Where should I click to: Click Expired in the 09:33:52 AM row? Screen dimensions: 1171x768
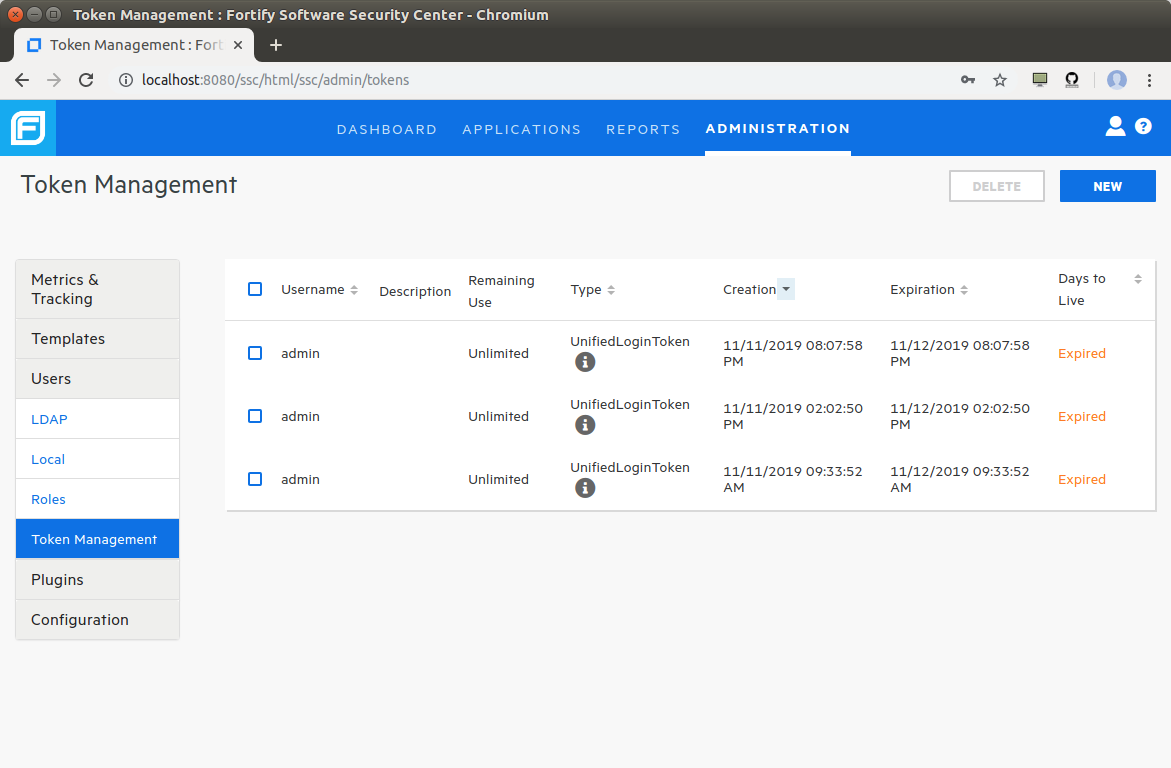(x=1081, y=480)
